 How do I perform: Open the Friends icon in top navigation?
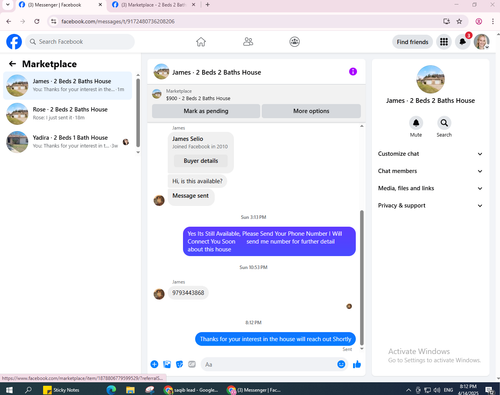click(x=248, y=42)
